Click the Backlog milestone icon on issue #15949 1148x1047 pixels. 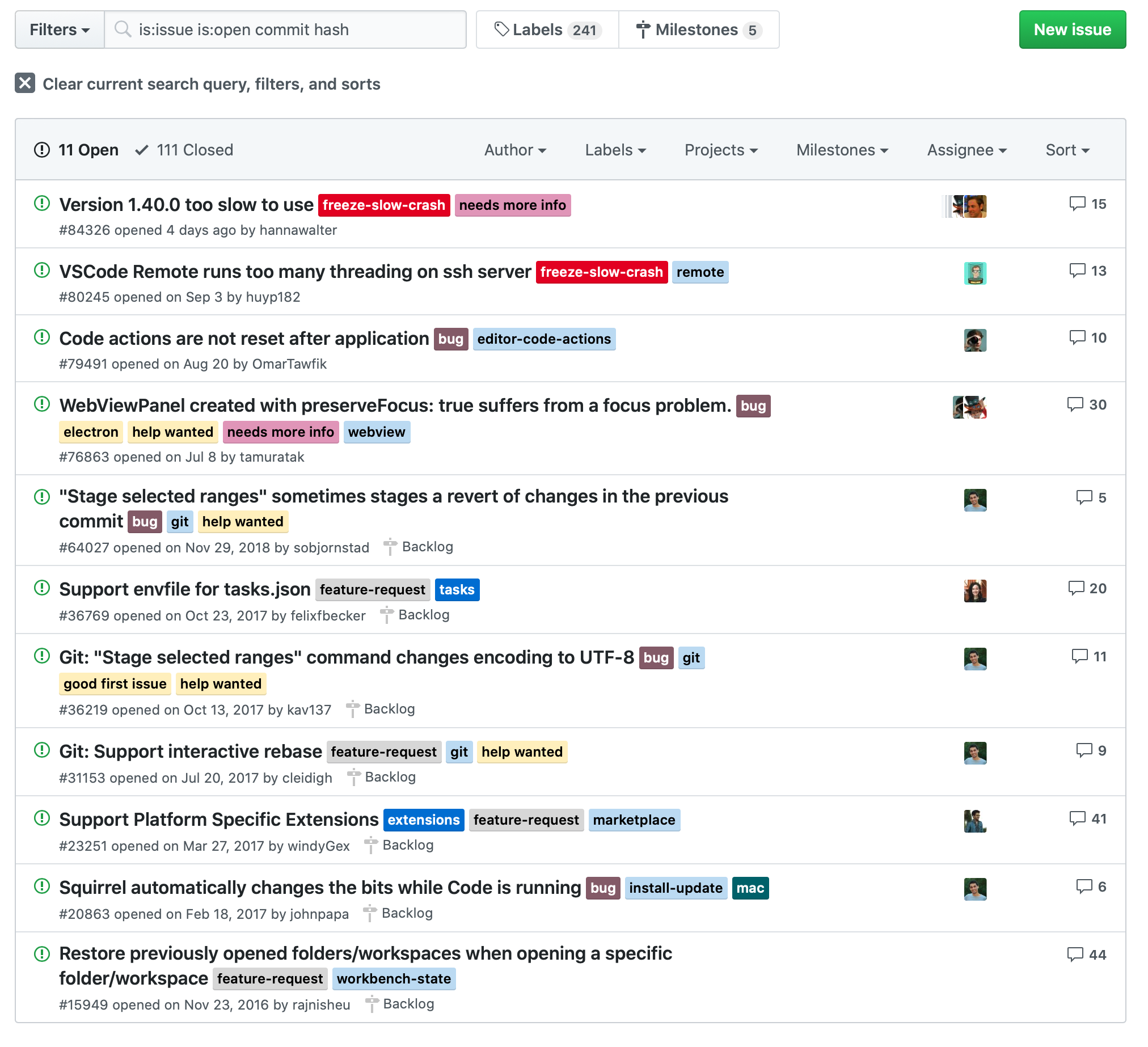(x=373, y=1003)
